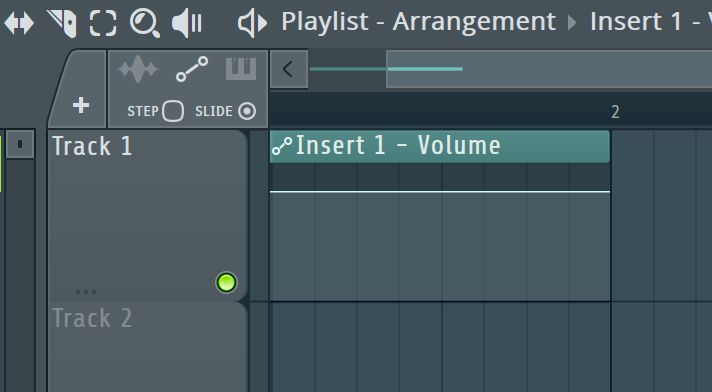The height and width of the screenshot is (392, 712).
Task: Select the Track 2 header
Action: click(147, 347)
